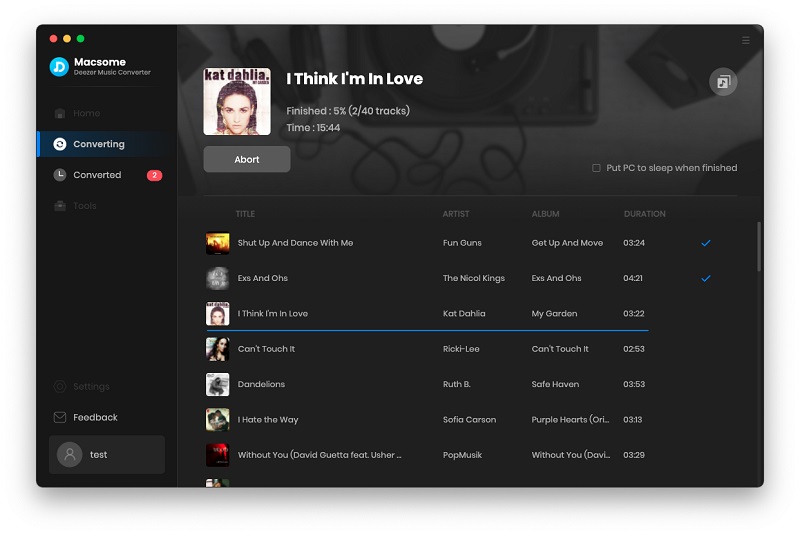
Task: Click artist Ruth B.
Action: point(457,384)
